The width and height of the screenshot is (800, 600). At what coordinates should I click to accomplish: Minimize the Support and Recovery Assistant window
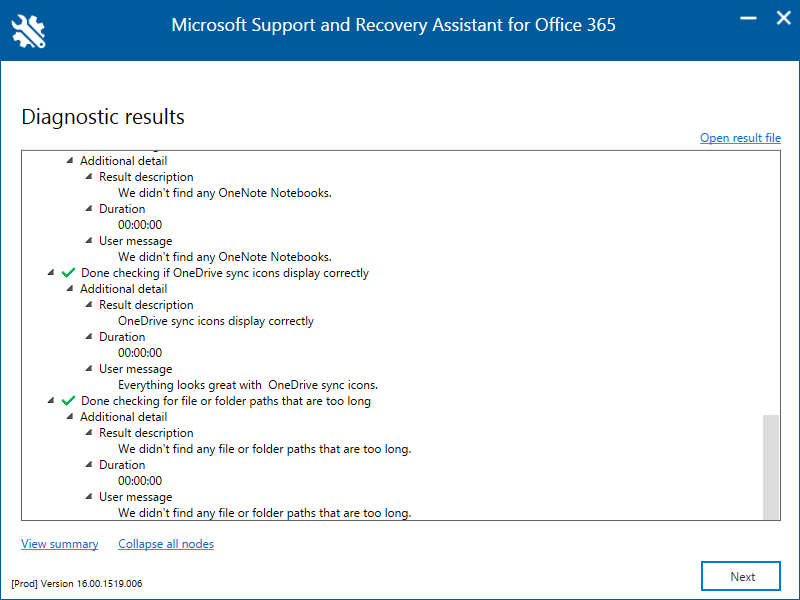click(747, 18)
